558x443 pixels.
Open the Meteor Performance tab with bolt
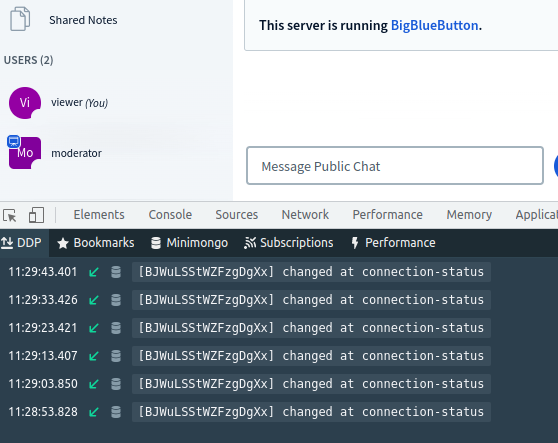tap(393, 243)
